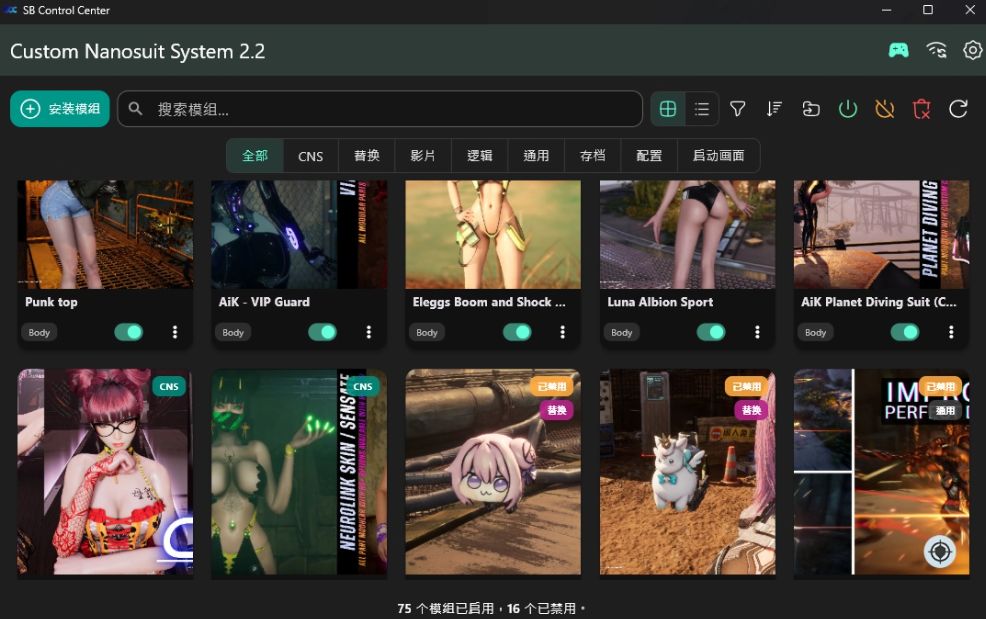This screenshot has width=986, height=619.
Task: Click the 16 个已禁用 status text
Action: click(x=541, y=608)
